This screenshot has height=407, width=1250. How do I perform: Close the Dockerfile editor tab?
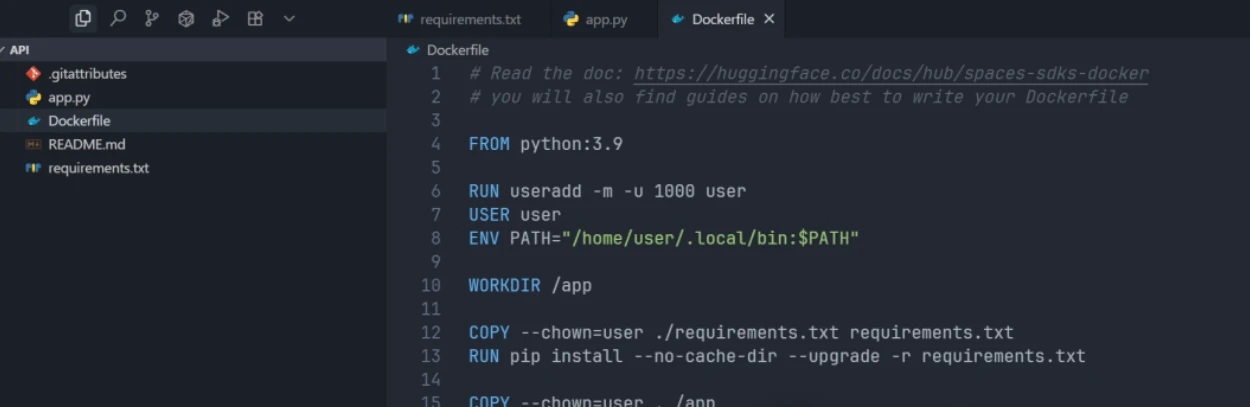(x=769, y=19)
